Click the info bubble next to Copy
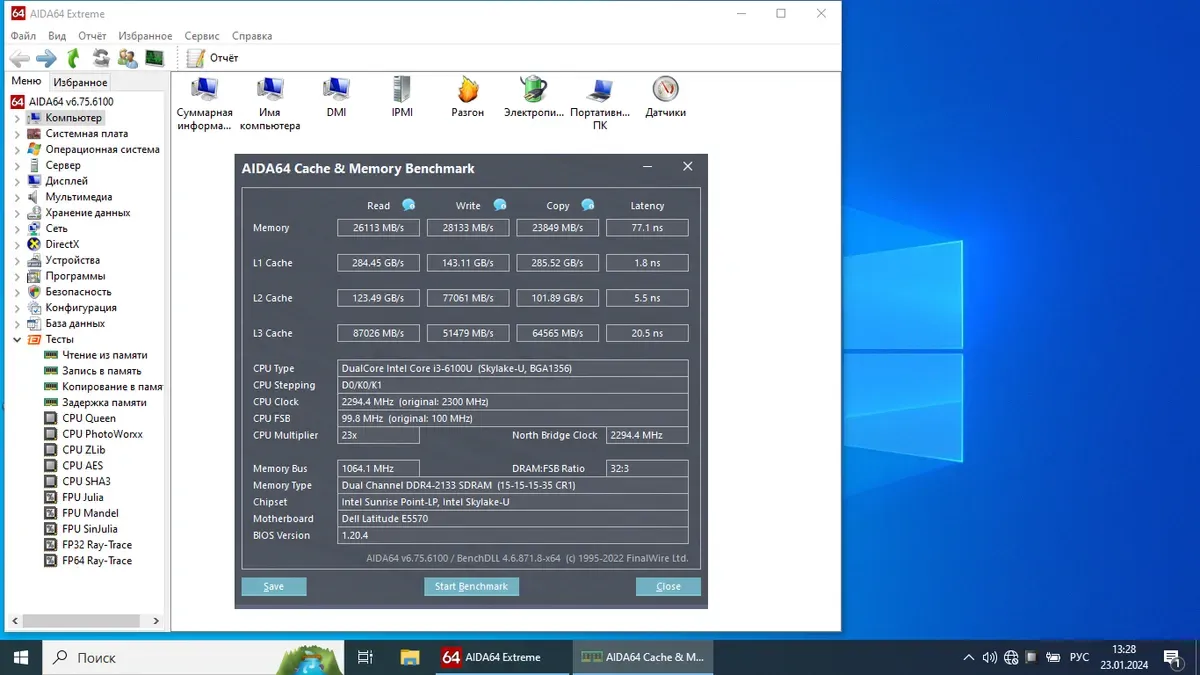The width and height of the screenshot is (1200, 675). click(588, 205)
